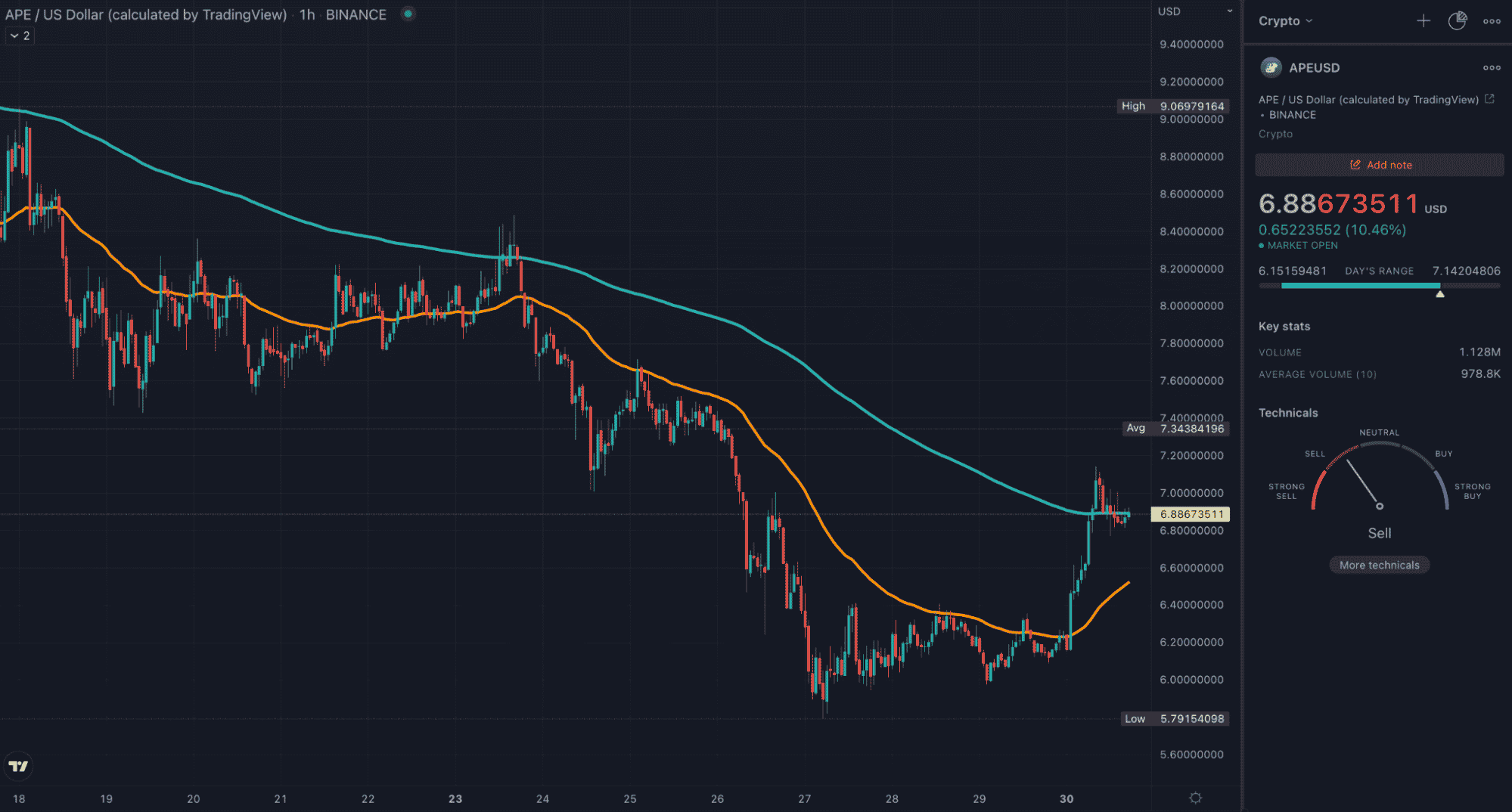Click the APE / US Dollar chart title
The height and width of the screenshot is (812, 1512).
click(146, 14)
